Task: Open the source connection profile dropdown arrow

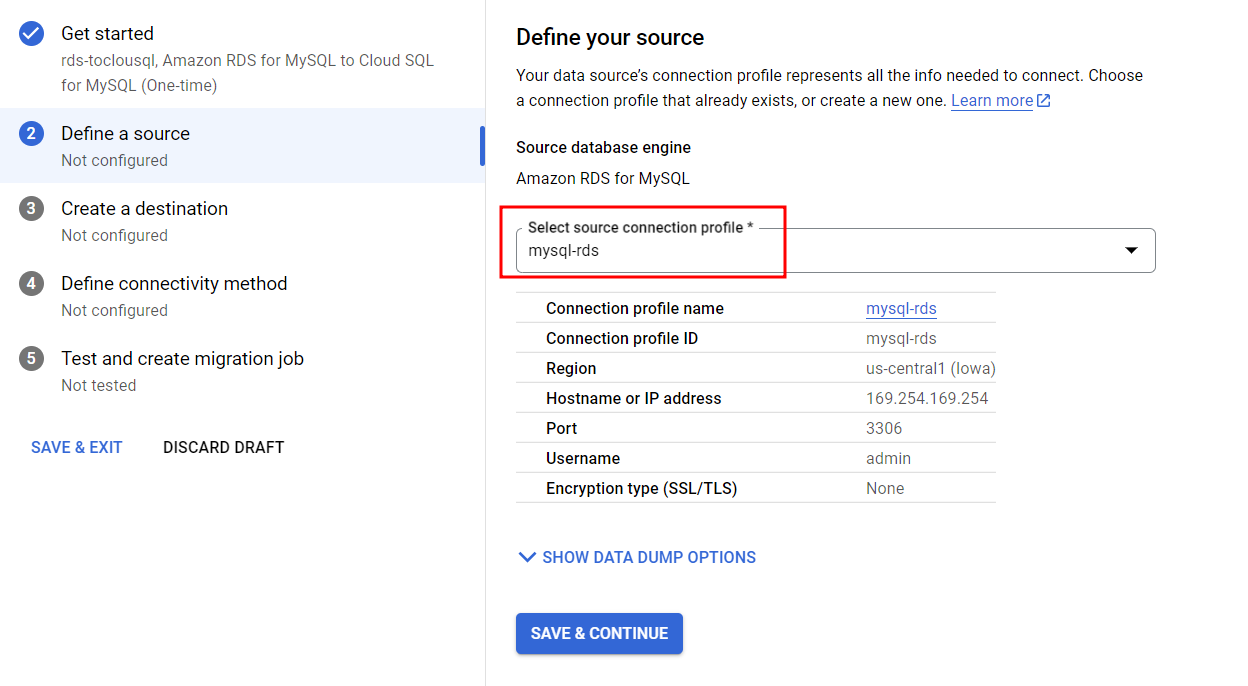Action: (1131, 250)
